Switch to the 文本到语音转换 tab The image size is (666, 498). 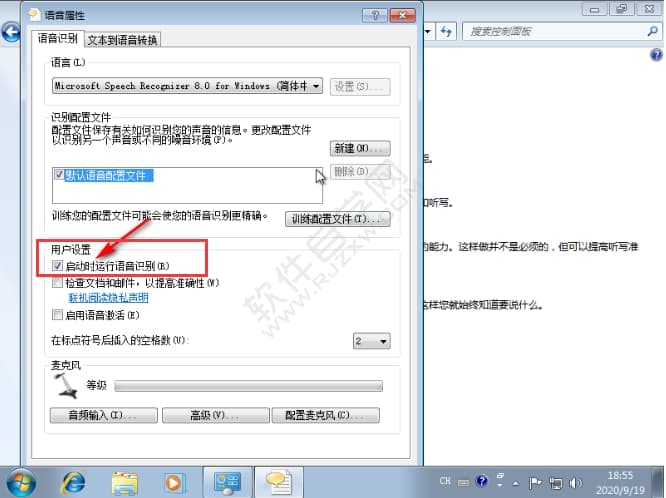(x=123, y=40)
